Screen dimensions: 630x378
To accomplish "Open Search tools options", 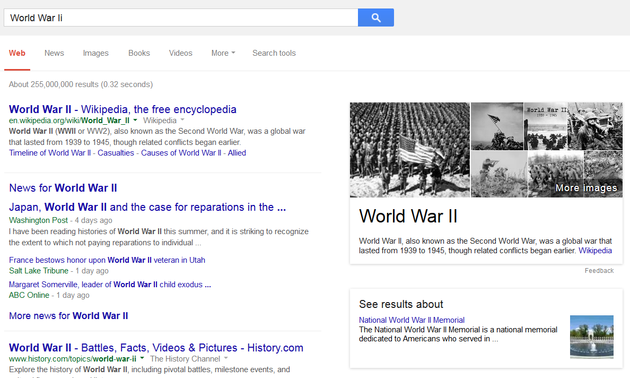I will 274,53.
